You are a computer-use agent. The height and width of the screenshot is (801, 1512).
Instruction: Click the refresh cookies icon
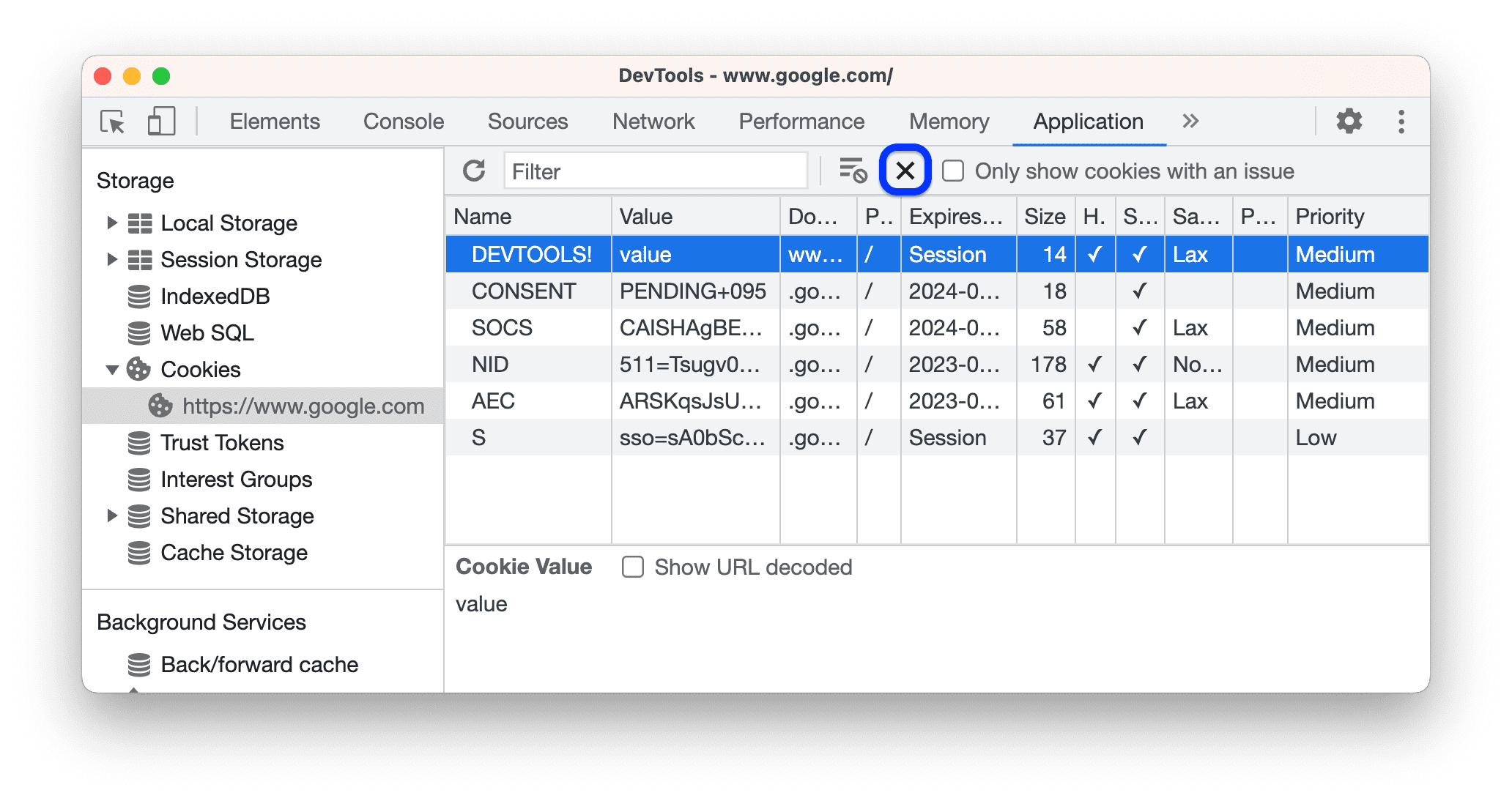pyautogui.click(x=472, y=171)
